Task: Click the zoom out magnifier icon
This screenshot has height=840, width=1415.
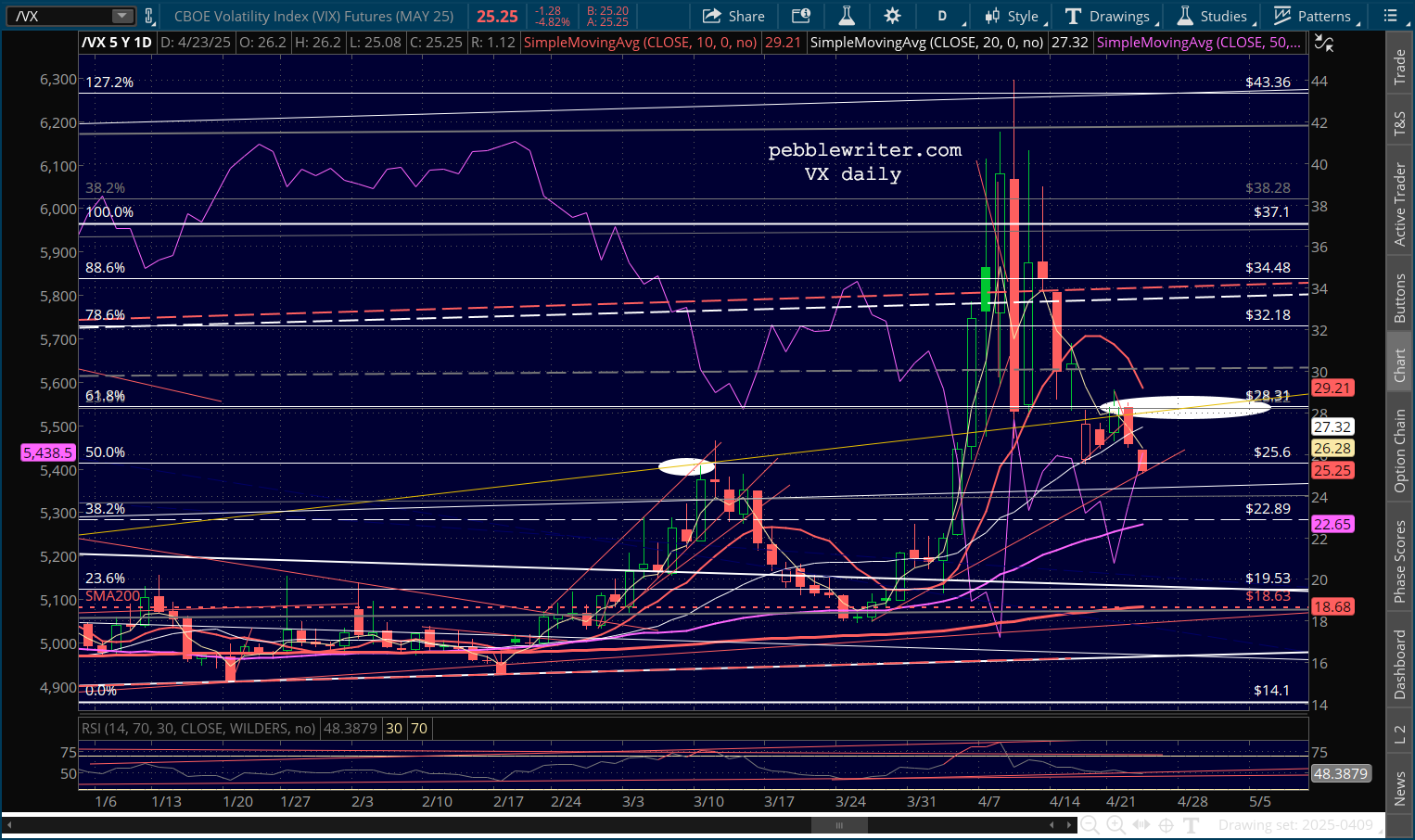Action: [x=1090, y=824]
